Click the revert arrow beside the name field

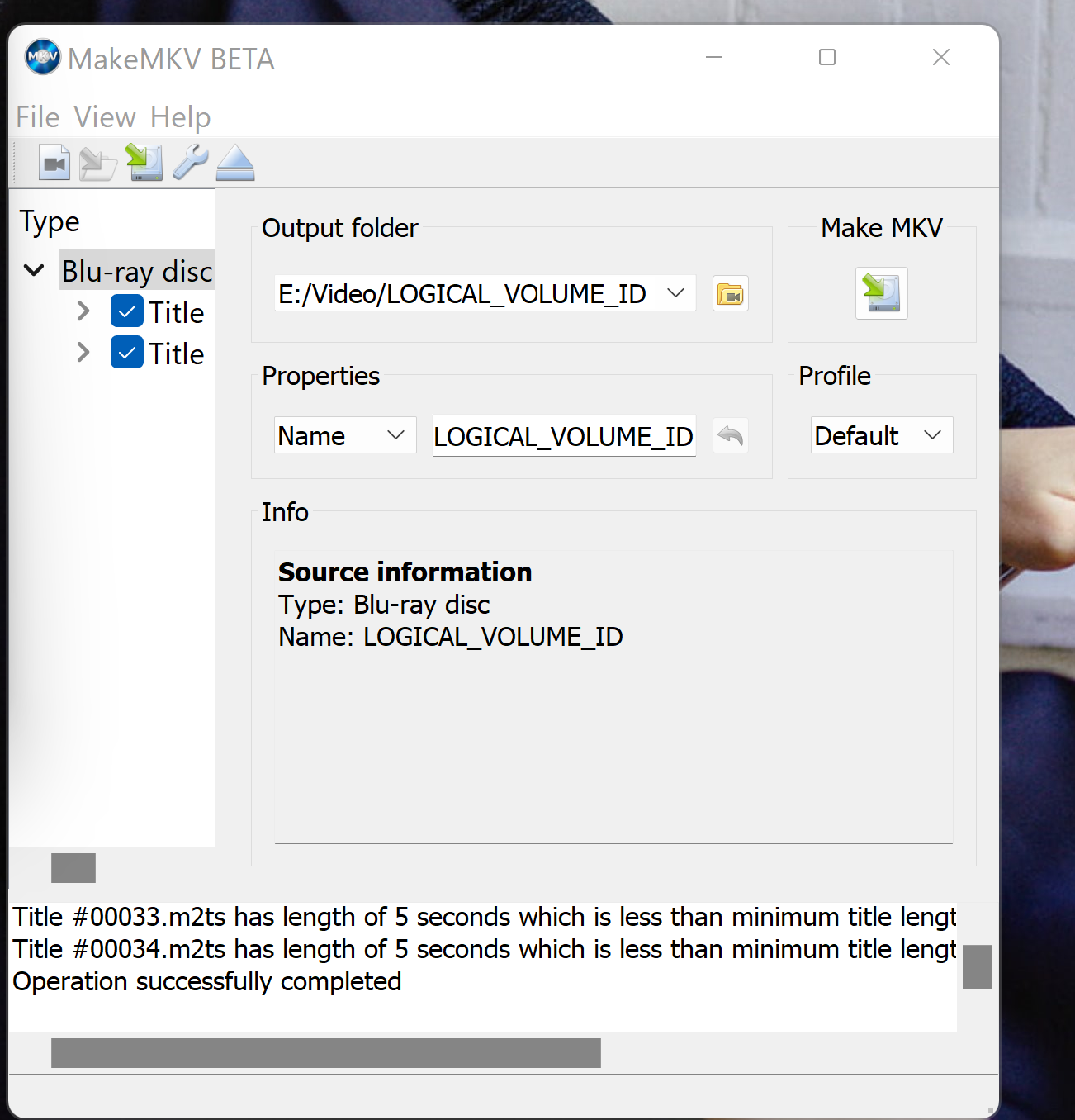click(x=731, y=435)
